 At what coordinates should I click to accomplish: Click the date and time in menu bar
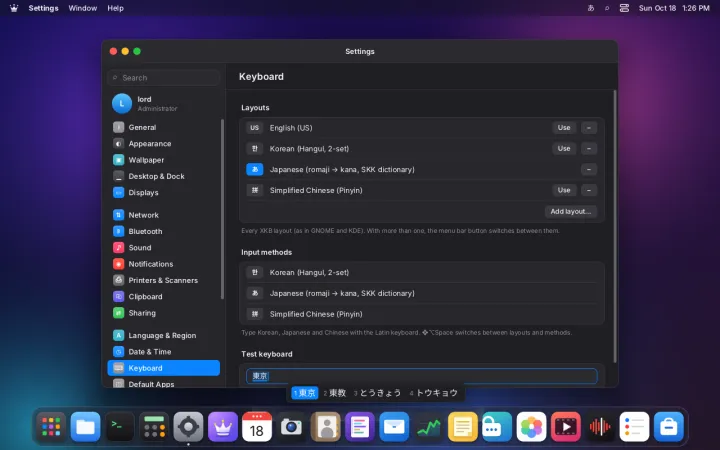pyautogui.click(x=674, y=8)
